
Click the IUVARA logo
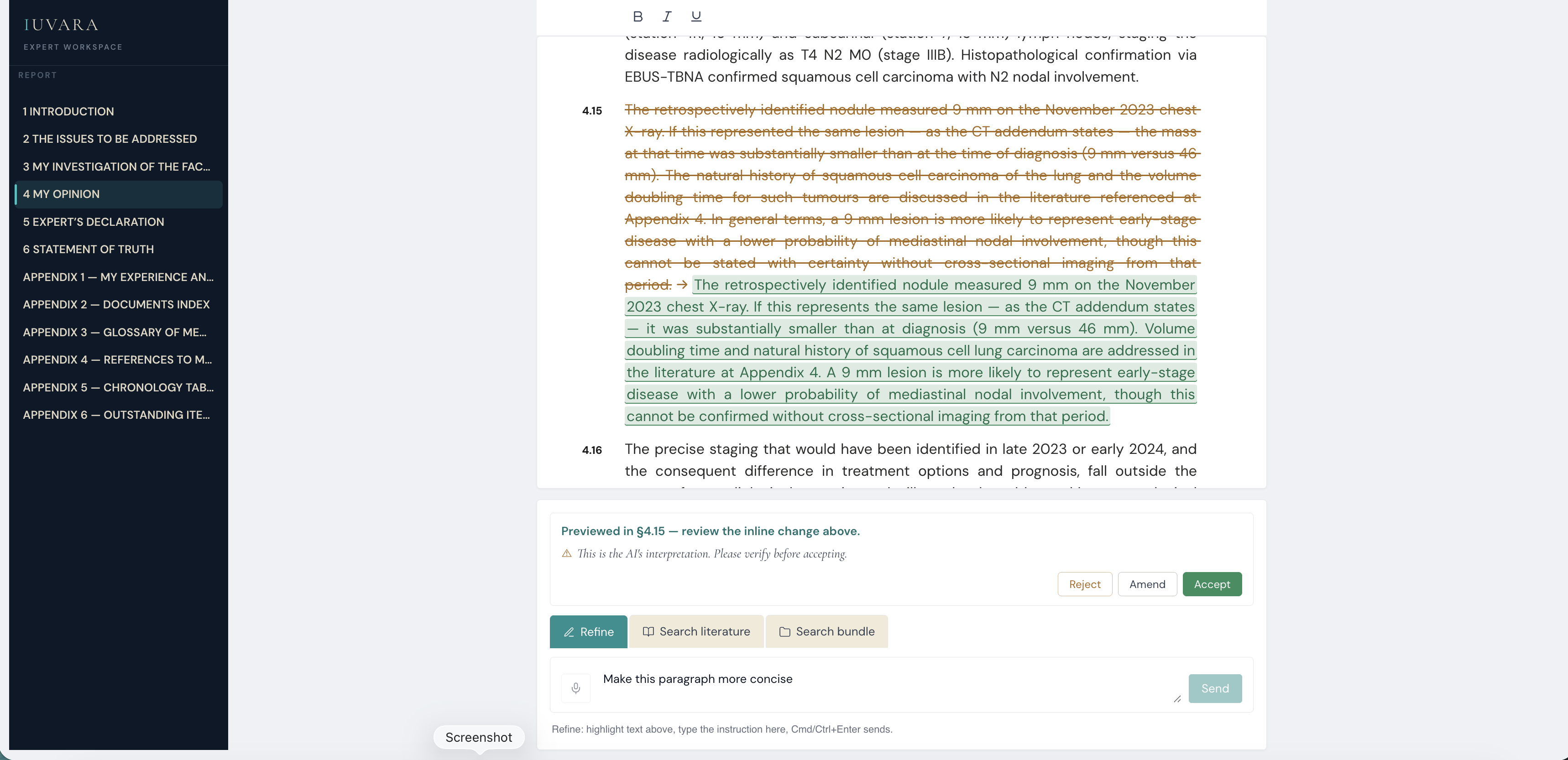click(61, 25)
